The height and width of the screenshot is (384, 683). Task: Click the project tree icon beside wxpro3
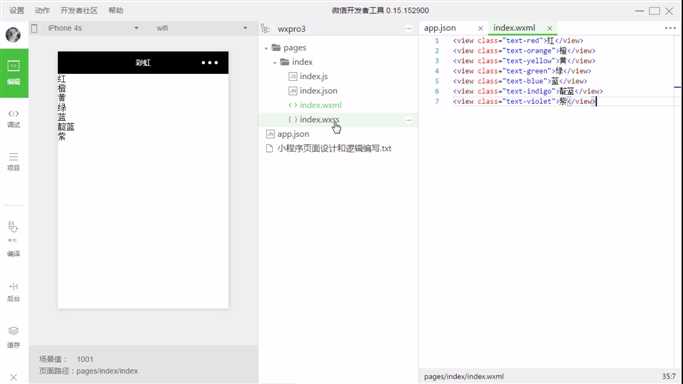click(265, 29)
